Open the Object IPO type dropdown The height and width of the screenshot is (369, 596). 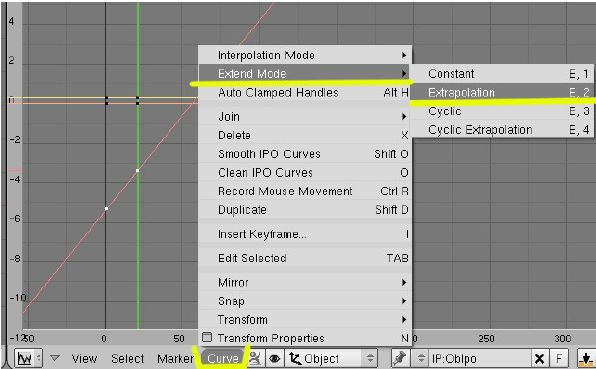[331, 358]
